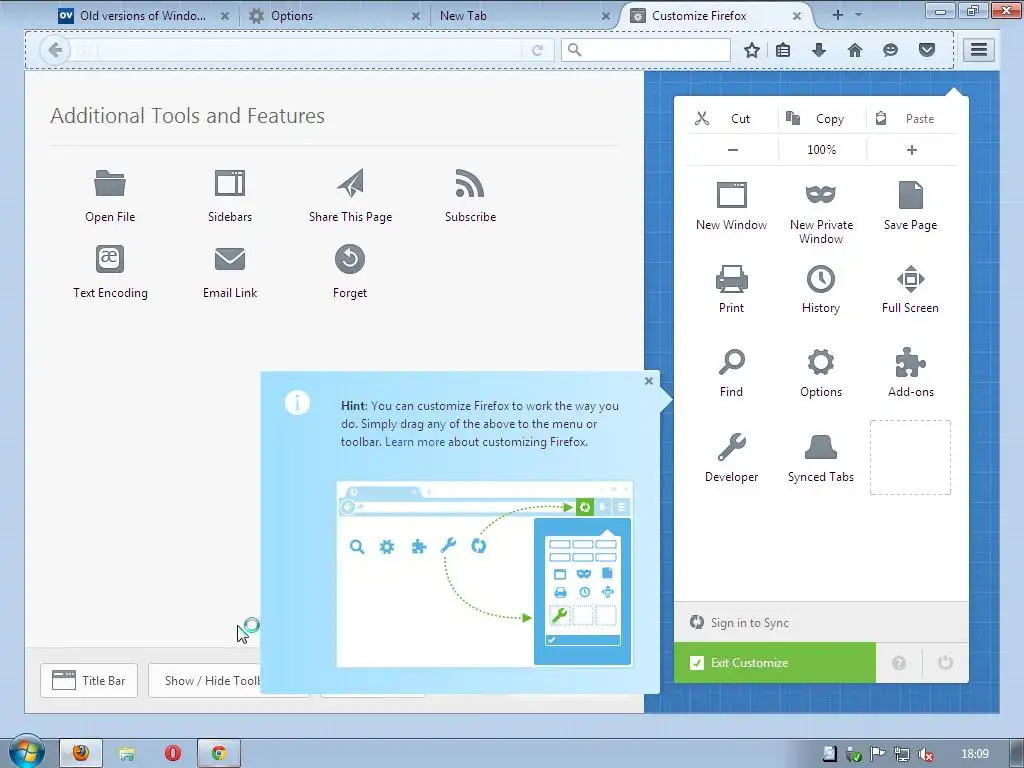Click the back arrow button
The image size is (1024, 768).
[x=55, y=50]
